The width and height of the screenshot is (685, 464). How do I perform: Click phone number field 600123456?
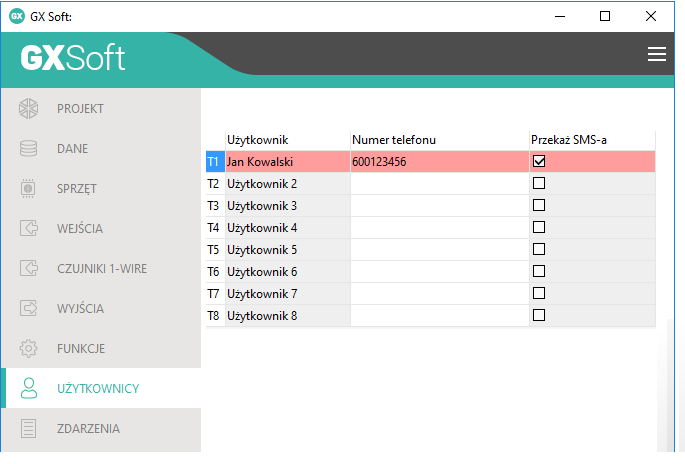tap(438, 161)
